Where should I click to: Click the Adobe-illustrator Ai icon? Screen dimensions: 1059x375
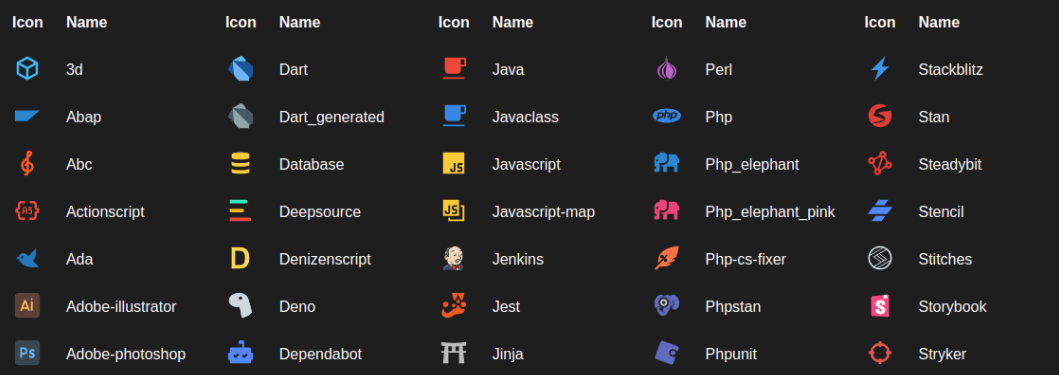[27, 305]
